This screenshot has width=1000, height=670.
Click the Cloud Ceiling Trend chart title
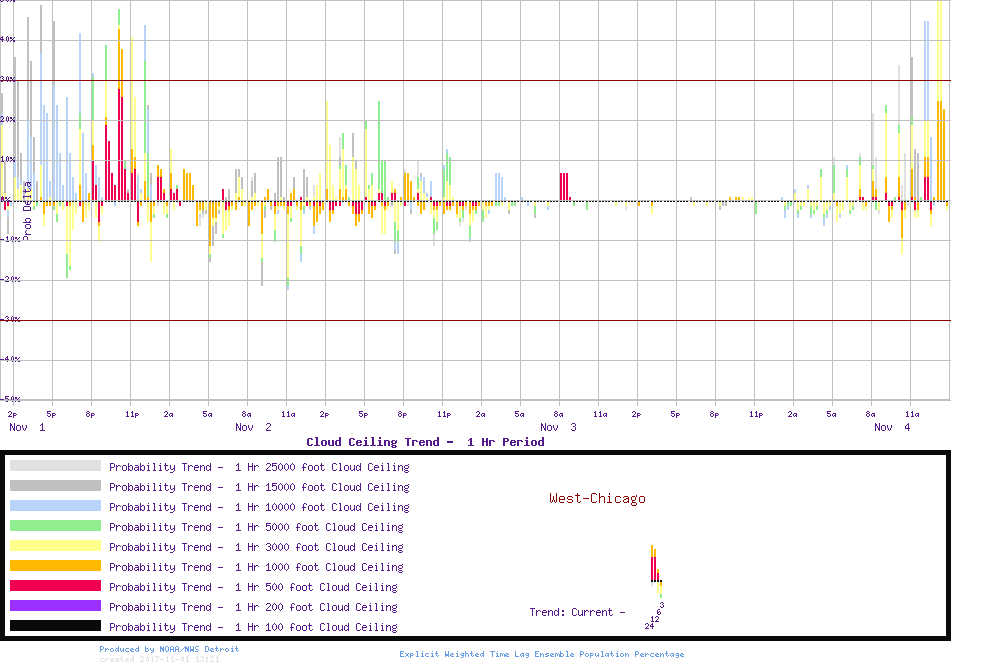[425, 442]
